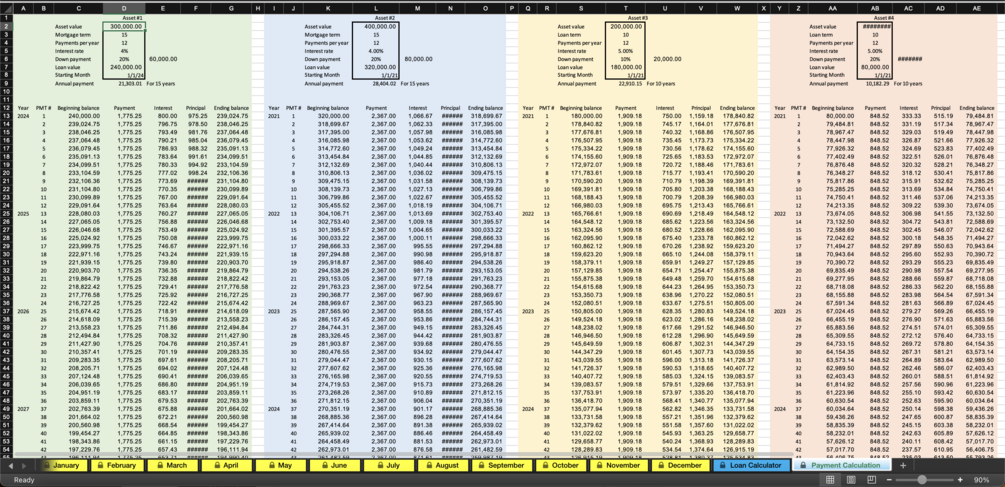This screenshot has width=1005, height=487.
Task: Click the Asset #1 title cell
Action: (x=133, y=18)
